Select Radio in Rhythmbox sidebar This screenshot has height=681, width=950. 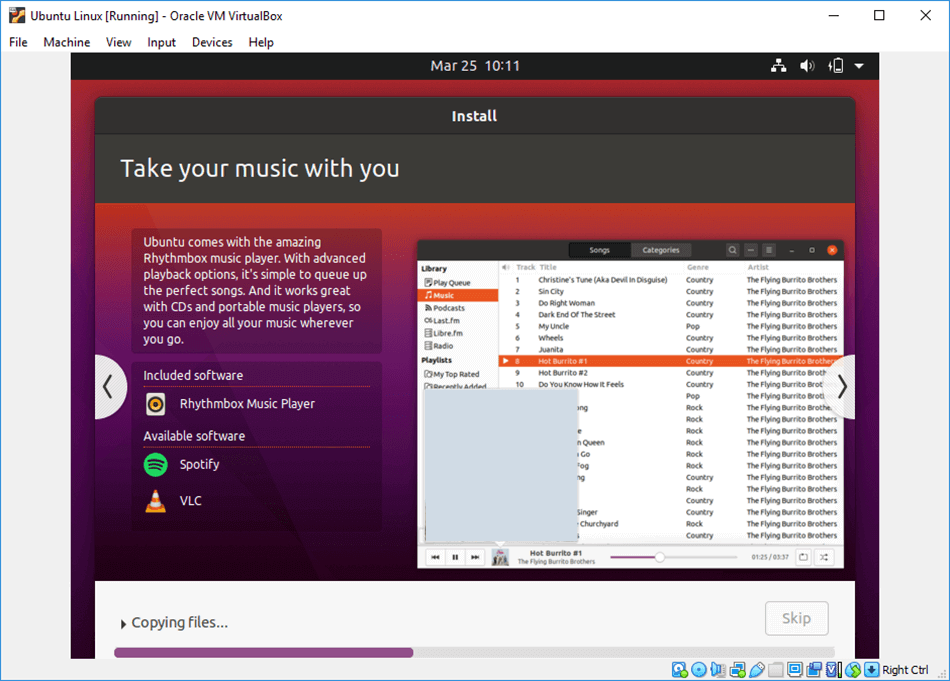point(439,347)
